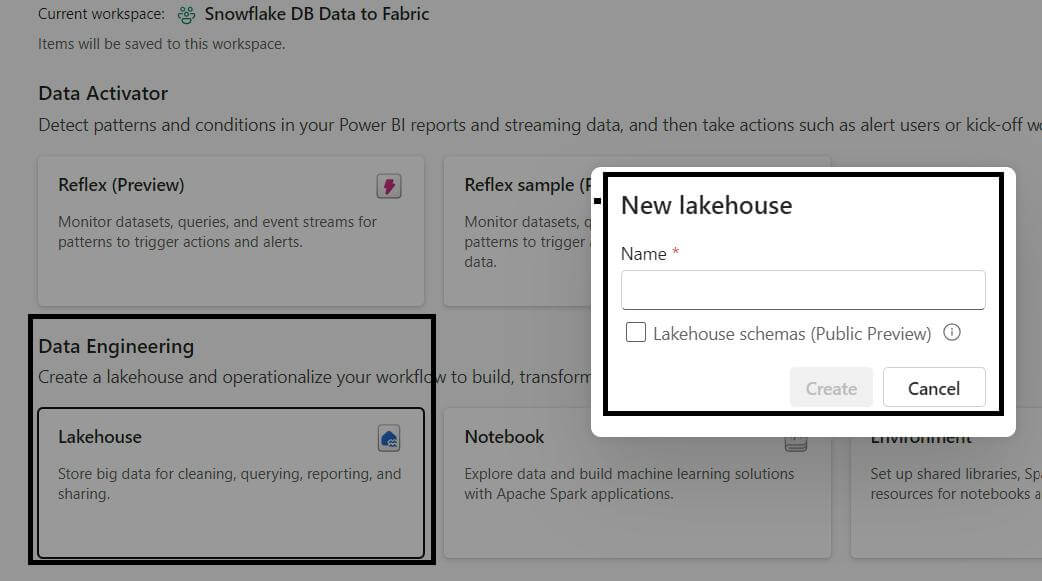This screenshot has height=581, width=1042.
Task: Click the Snowflake DB Data to Fabric workspace name
Action: coord(316,14)
